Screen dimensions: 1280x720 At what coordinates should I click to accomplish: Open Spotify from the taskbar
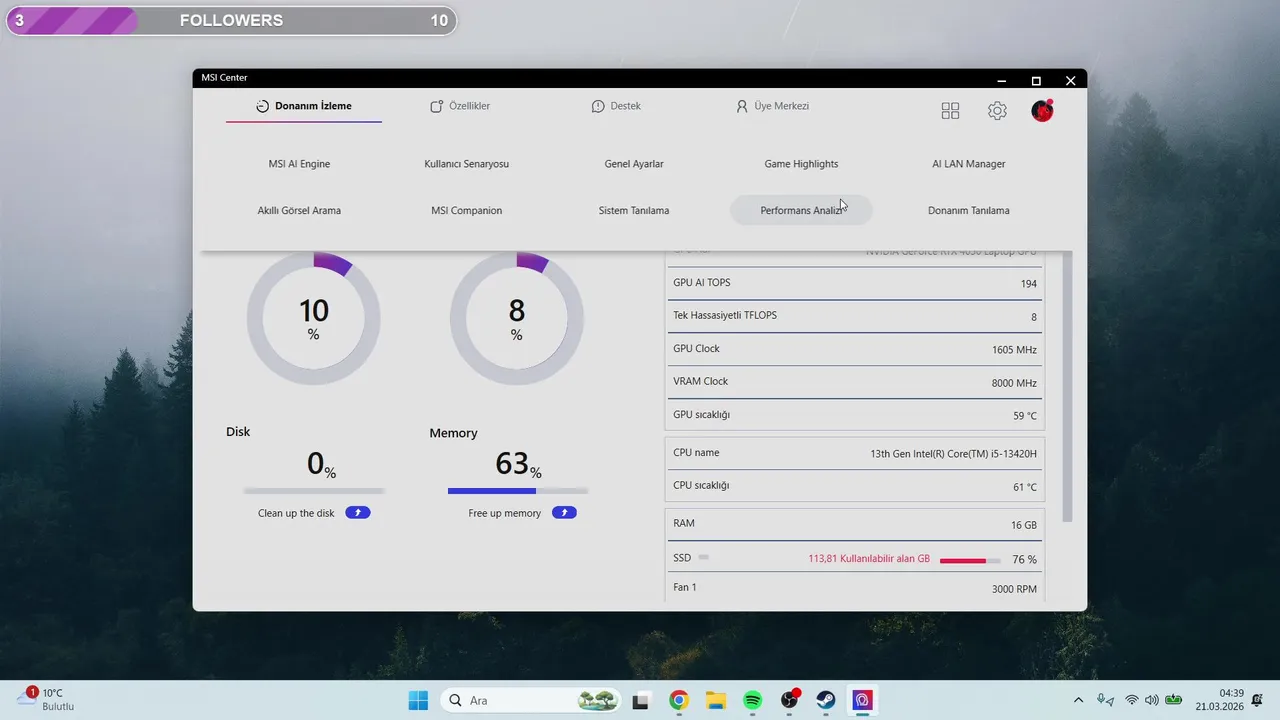click(753, 700)
